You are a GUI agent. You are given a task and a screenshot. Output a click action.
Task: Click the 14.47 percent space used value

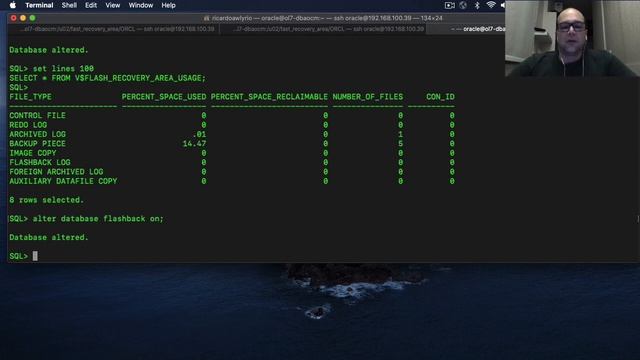click(194, 144)
